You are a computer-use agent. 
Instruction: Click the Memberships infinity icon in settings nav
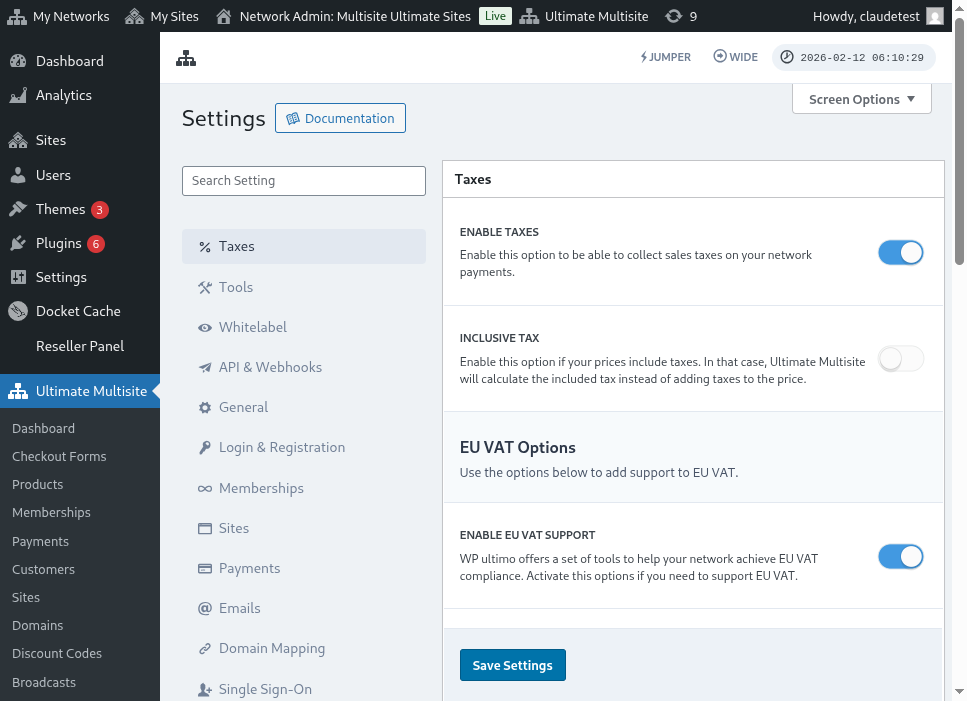point(205,488)
